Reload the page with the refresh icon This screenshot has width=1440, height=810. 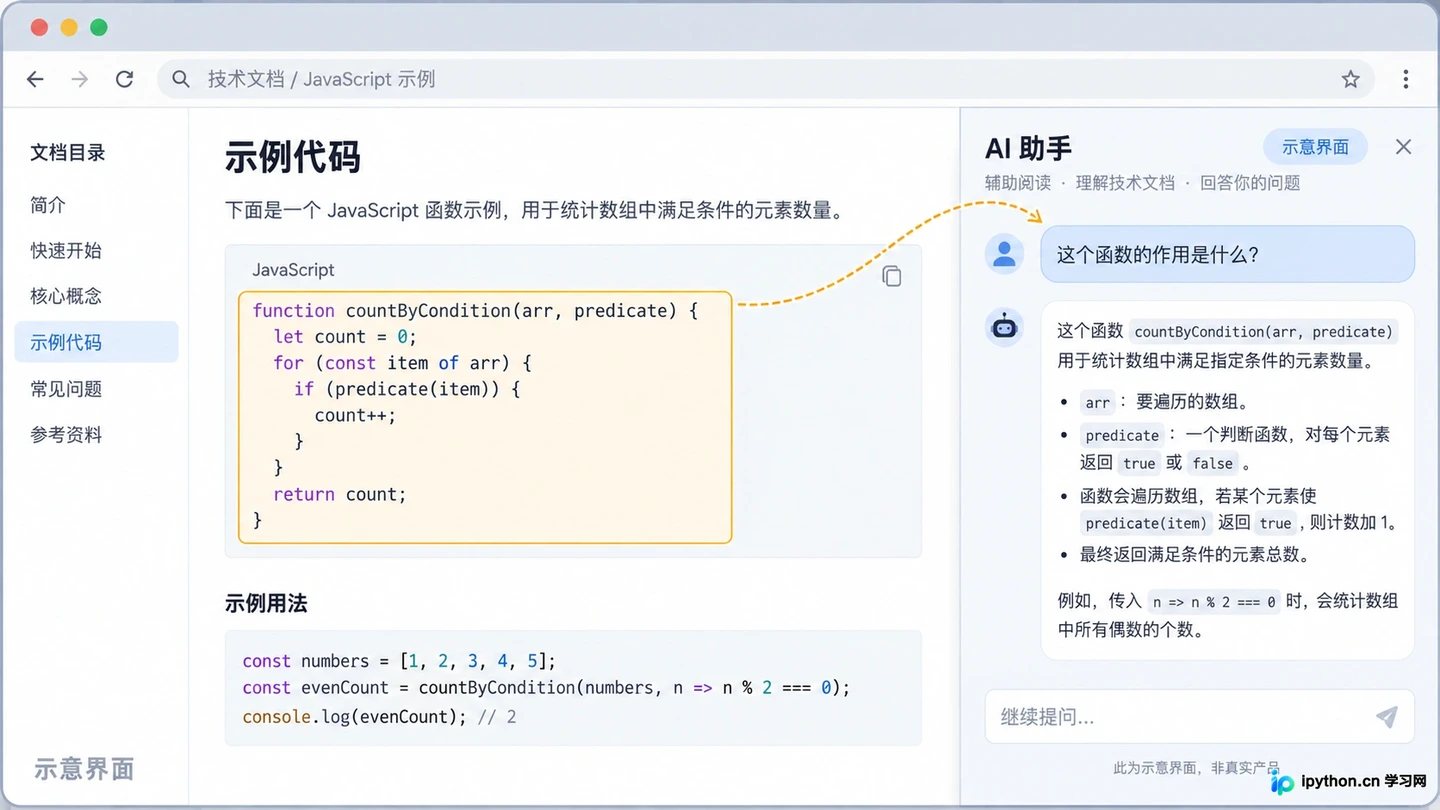coord(124,79)
